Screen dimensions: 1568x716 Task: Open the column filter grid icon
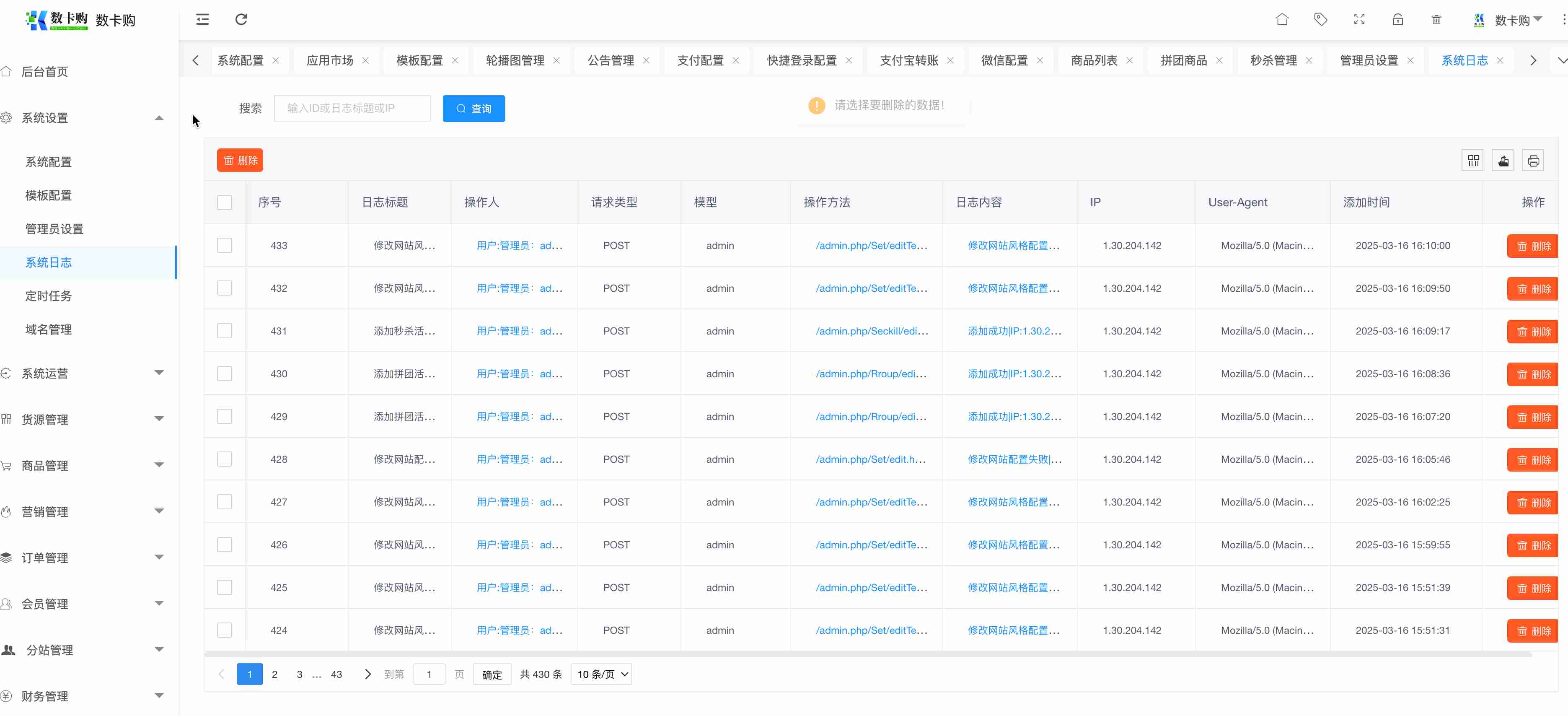[x=1472, y=161]
